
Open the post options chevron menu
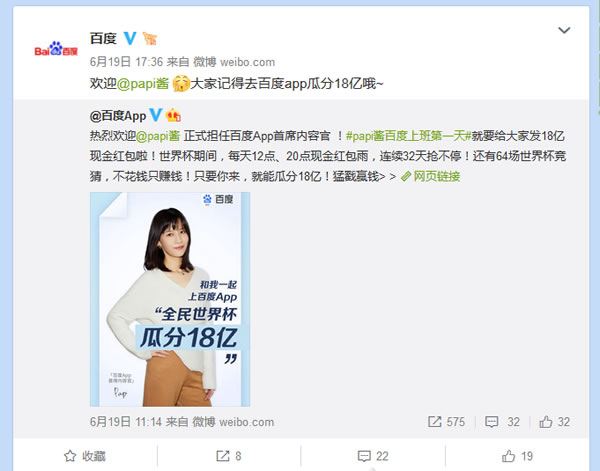(x=564, y=30)
